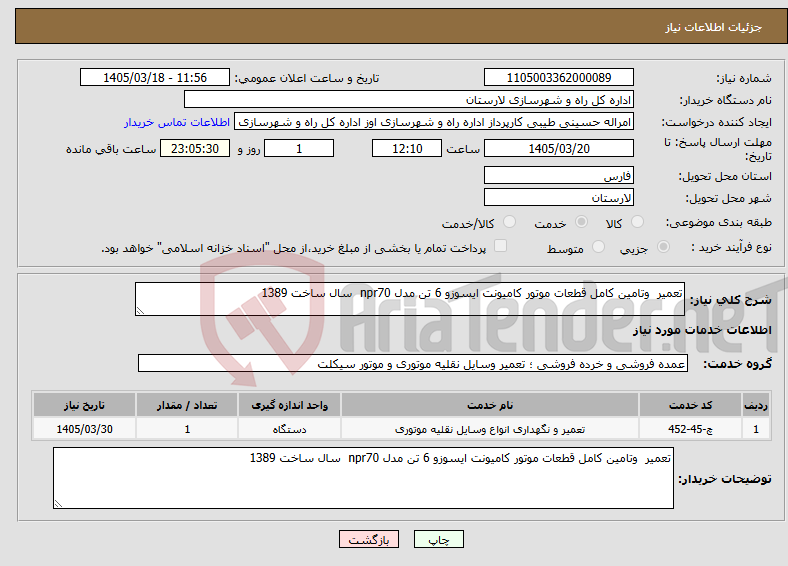Click the deadline hour field 12:10
The image size is (788, 566).
click(407, 148)
